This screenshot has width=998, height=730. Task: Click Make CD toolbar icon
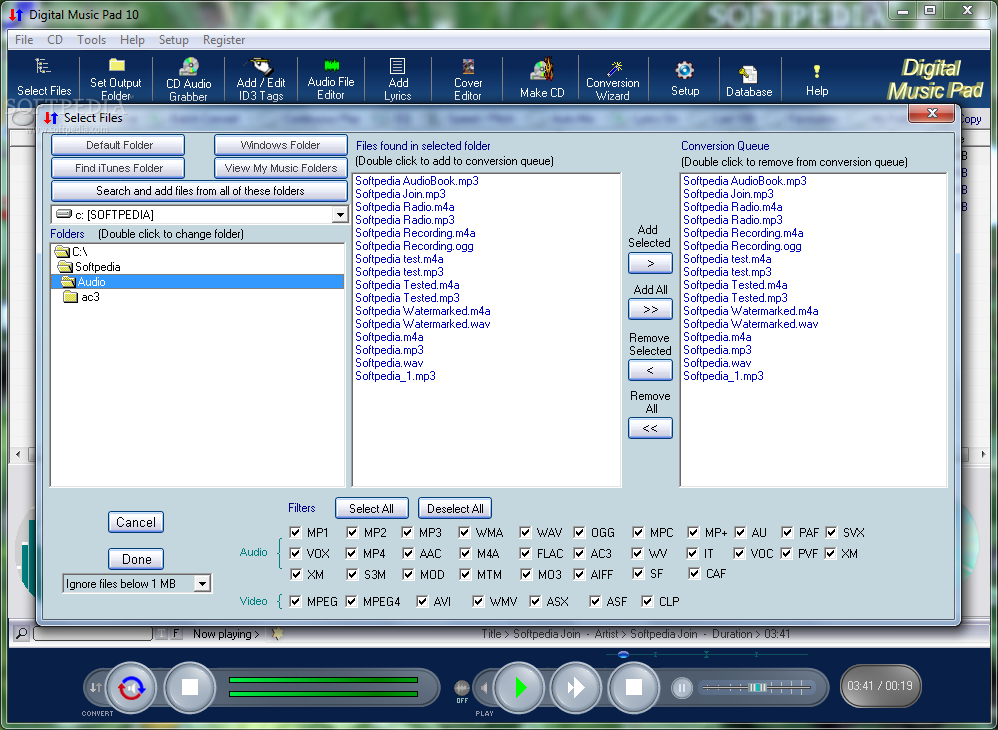542,78
